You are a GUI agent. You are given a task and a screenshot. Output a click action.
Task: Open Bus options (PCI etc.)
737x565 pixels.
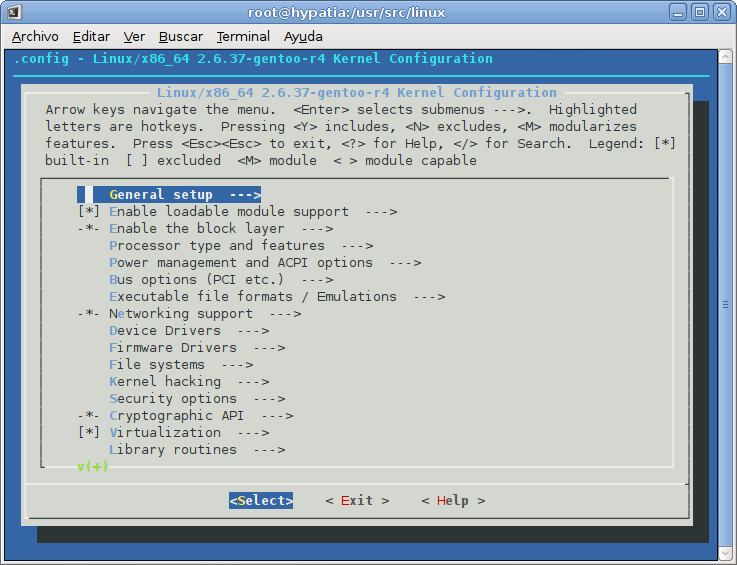(221, 280)
